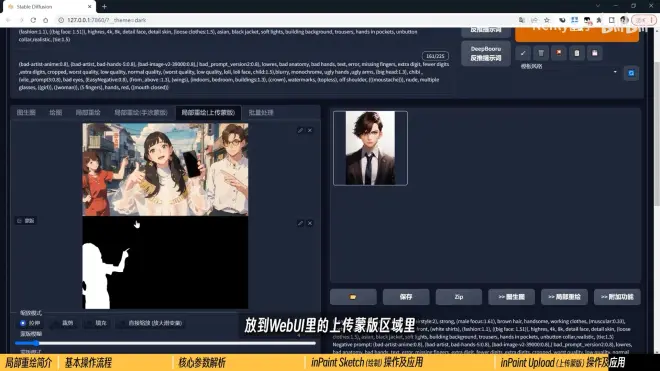This screenshot has width=660, height=371.
Task: Click the Zip button
Action: tap(459, 297)
